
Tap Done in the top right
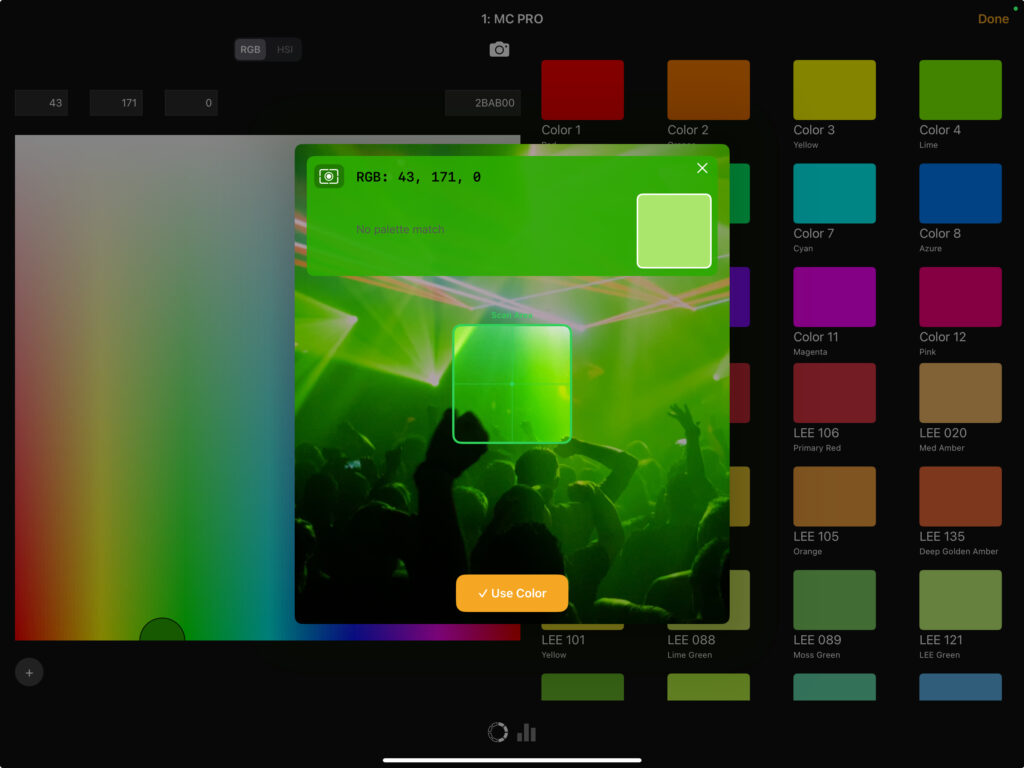[993, 19]
